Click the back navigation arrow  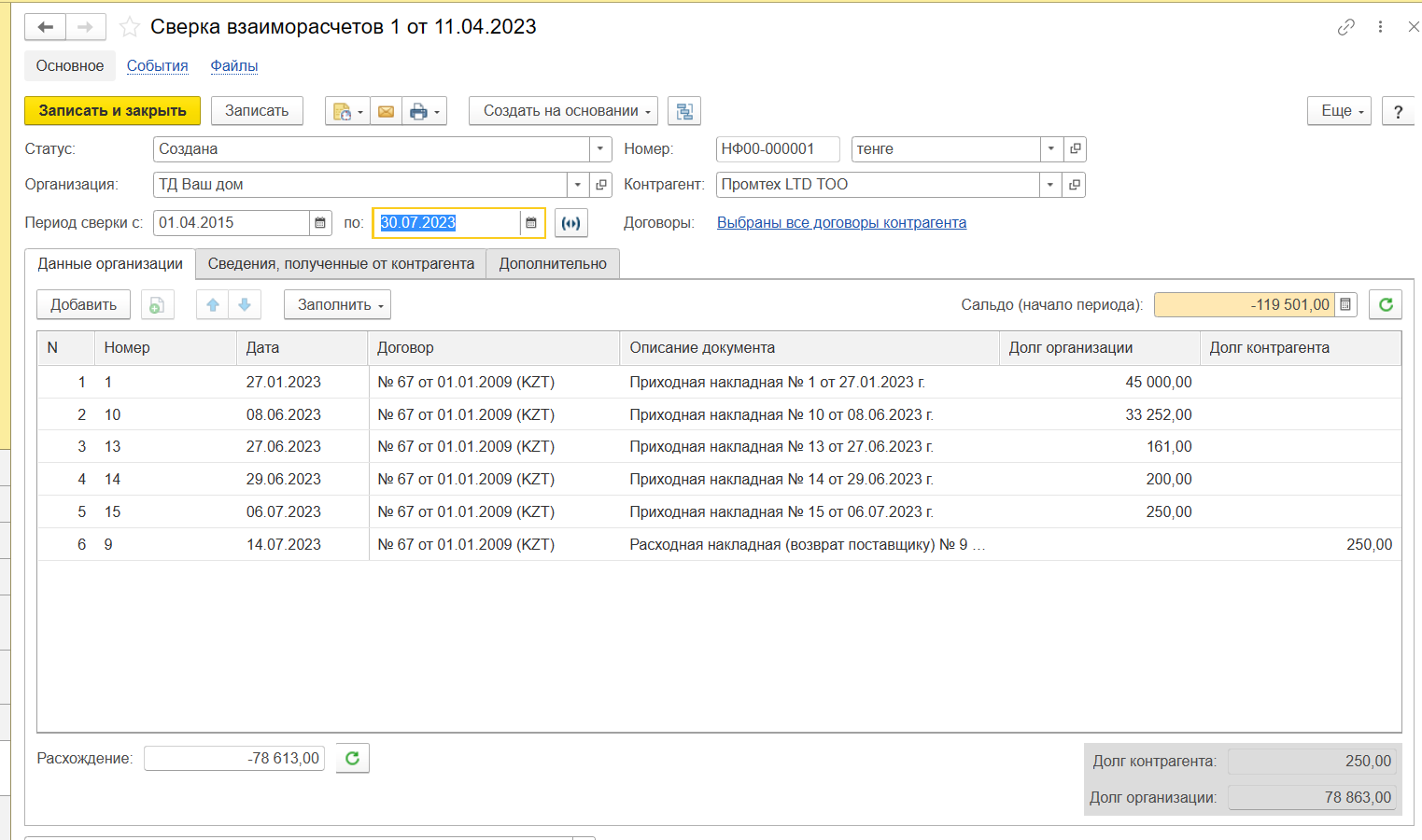click(x=45, y=27)
